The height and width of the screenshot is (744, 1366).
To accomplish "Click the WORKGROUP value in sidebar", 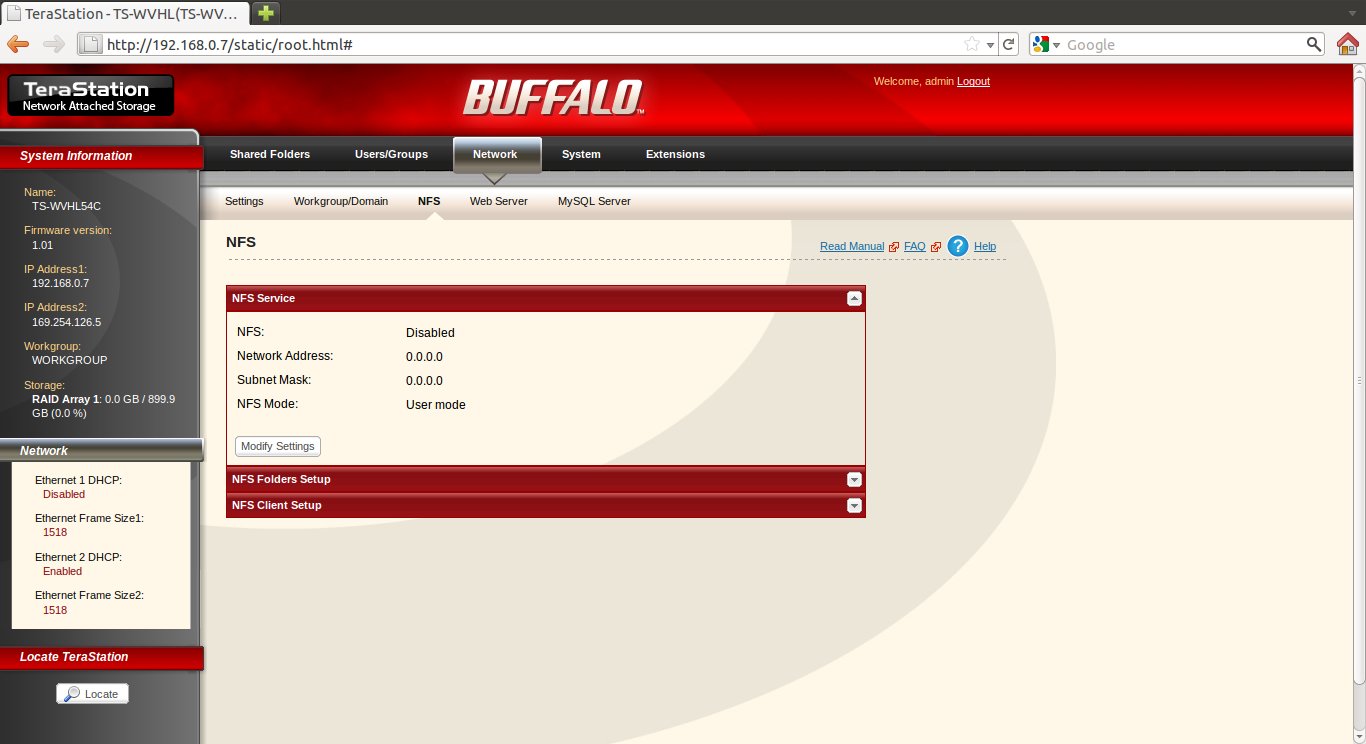I will pyautogui.click(x=70, y=360).
